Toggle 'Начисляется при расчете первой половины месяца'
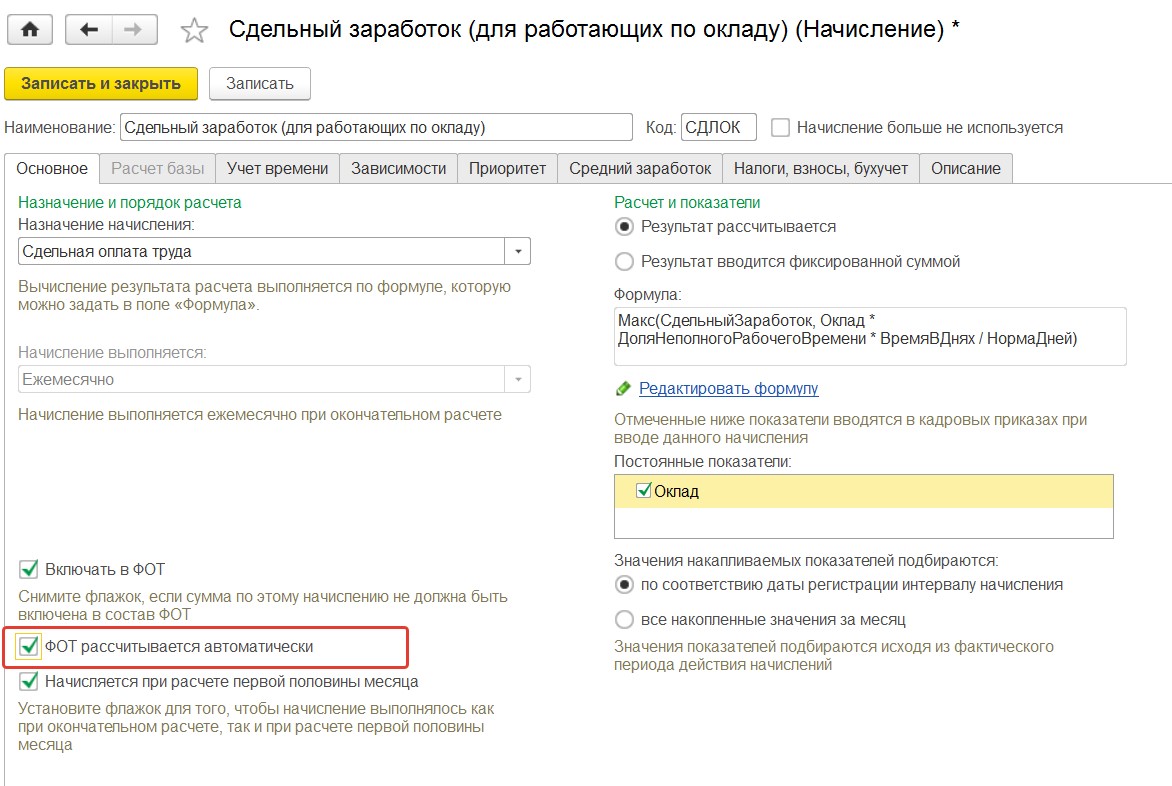This screenshot has width=1172, height=786. pyautogui.click(x=28, y=681)
